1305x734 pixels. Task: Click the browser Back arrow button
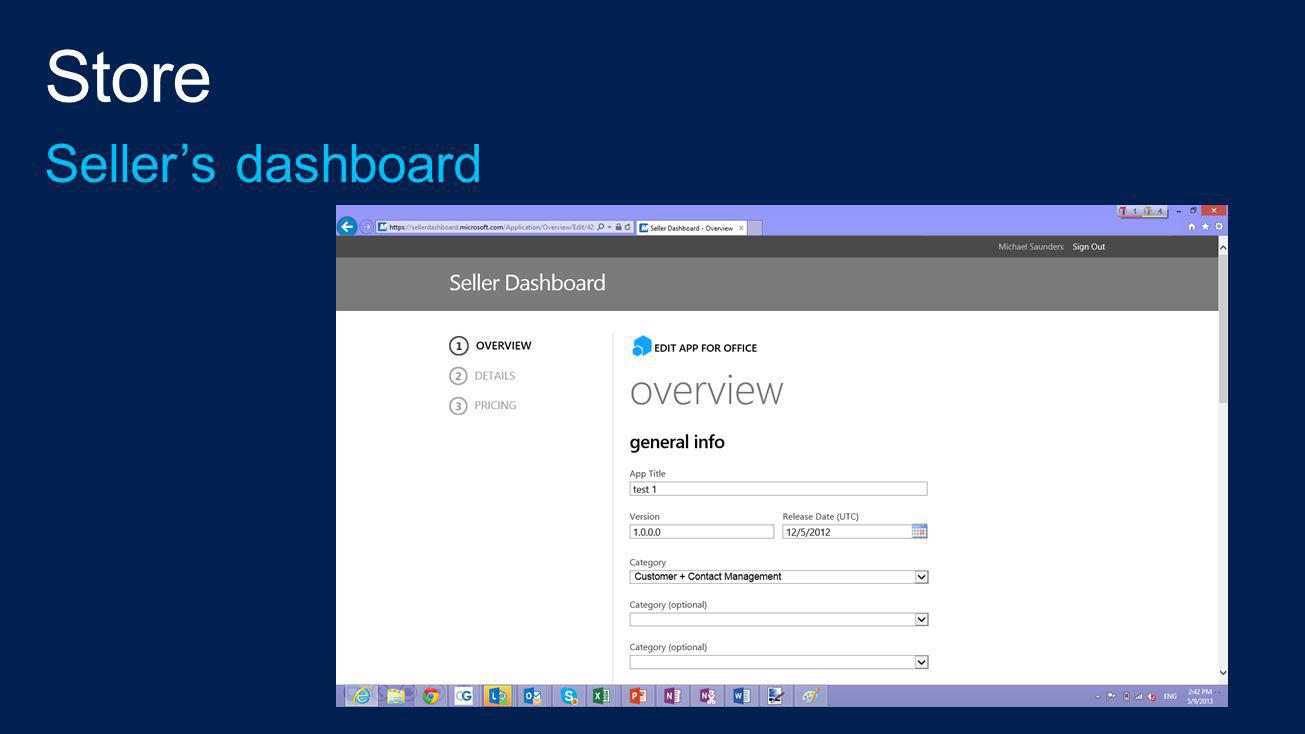(x=347, y=227)
